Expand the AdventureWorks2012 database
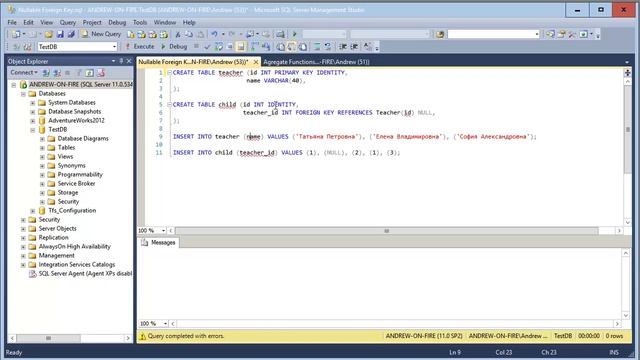The height and width of the screenshot is (360, 640). 33,121
